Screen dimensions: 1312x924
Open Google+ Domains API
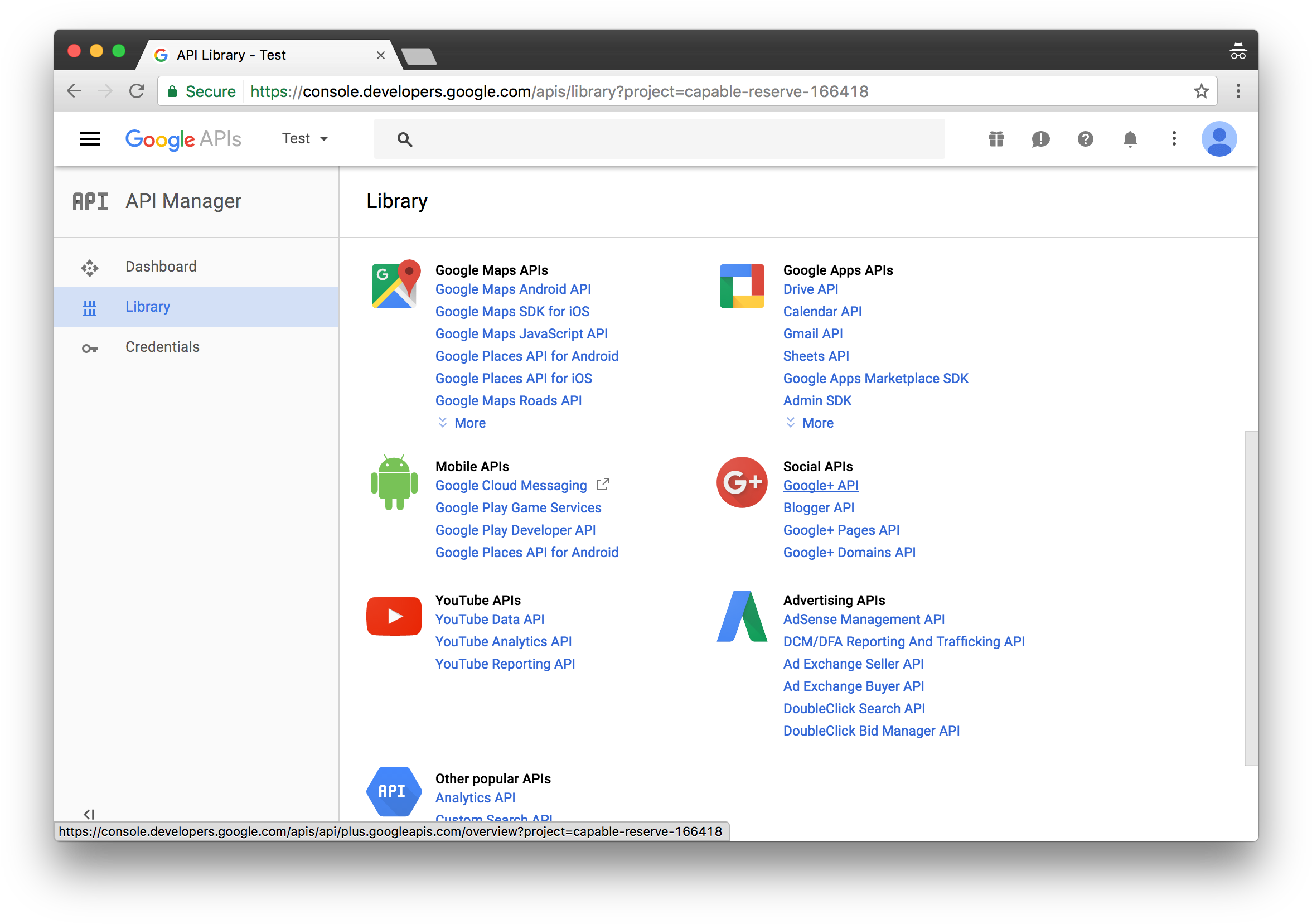pos(850,552)
